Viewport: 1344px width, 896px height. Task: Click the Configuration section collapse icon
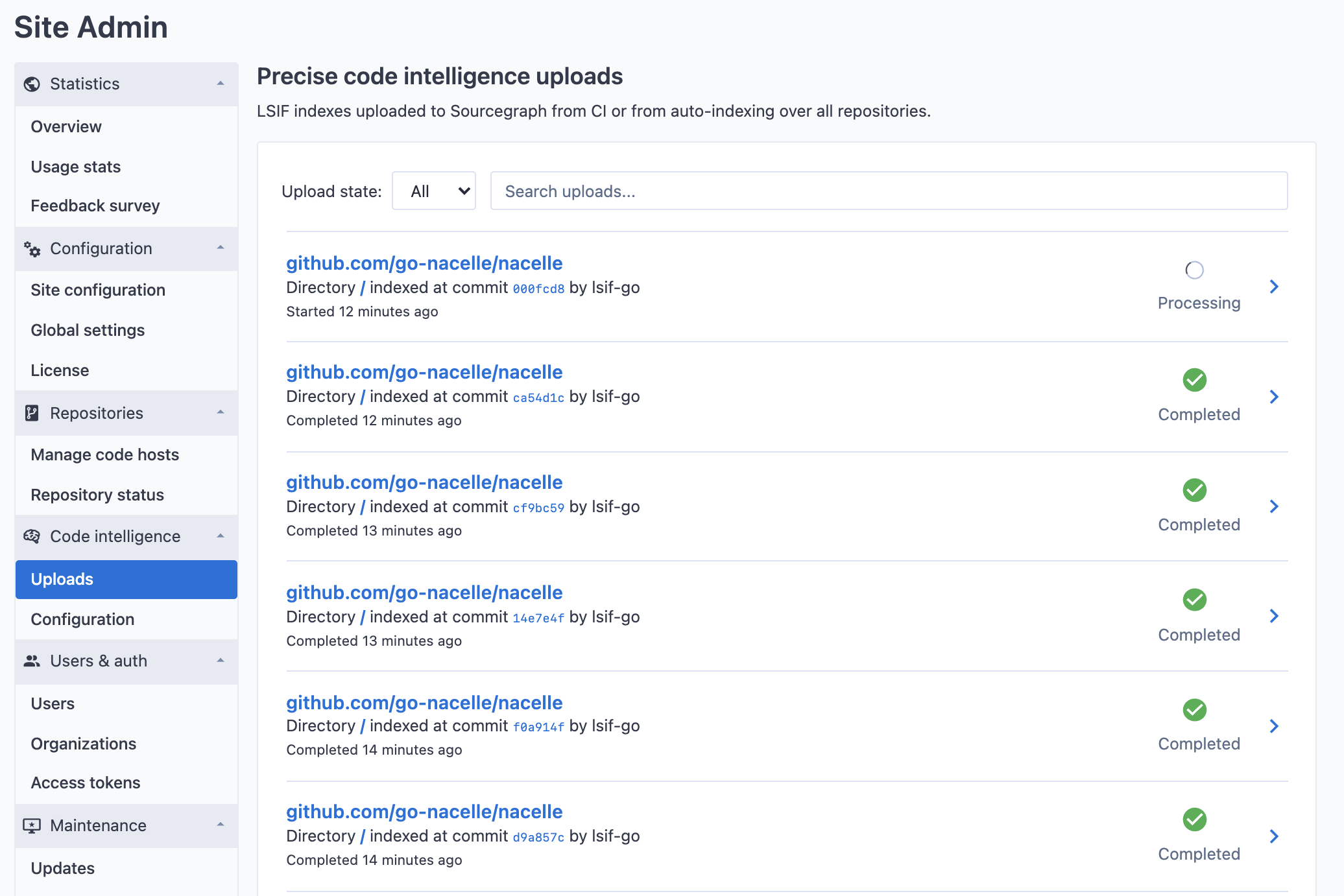(221, 247)
